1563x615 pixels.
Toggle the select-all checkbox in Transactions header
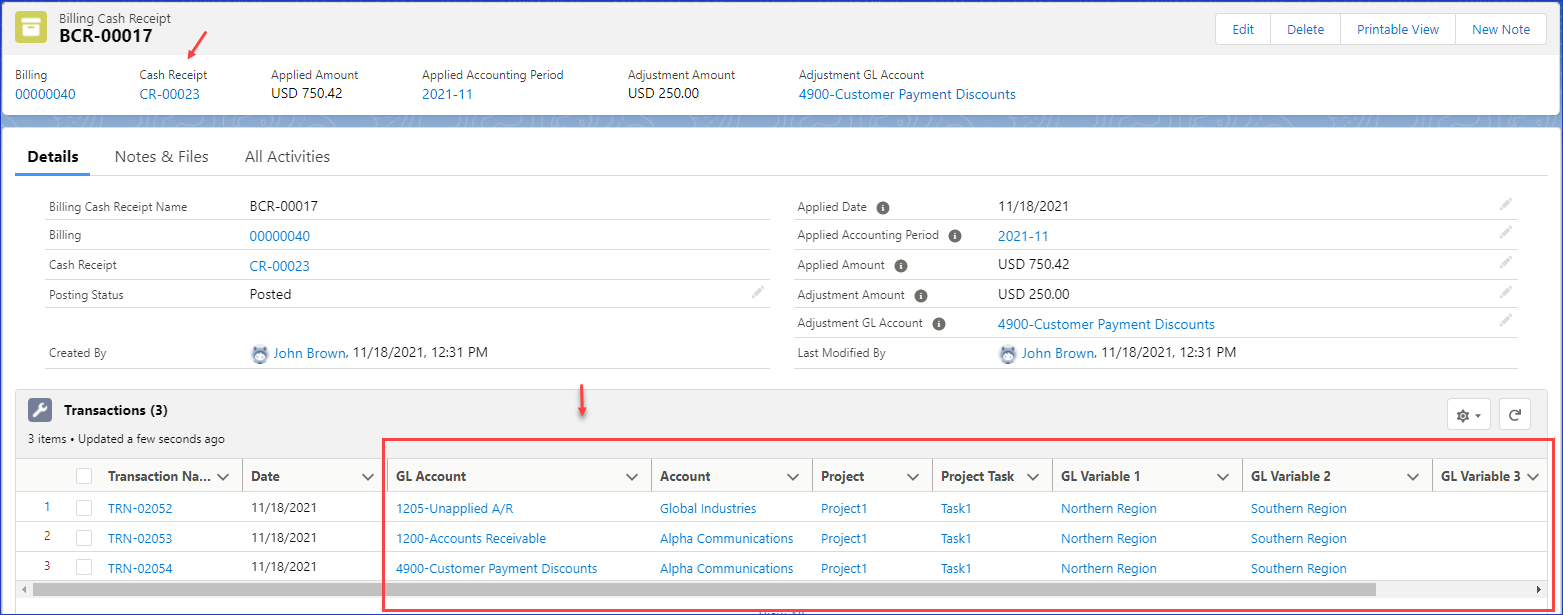(x=85, y=477)
